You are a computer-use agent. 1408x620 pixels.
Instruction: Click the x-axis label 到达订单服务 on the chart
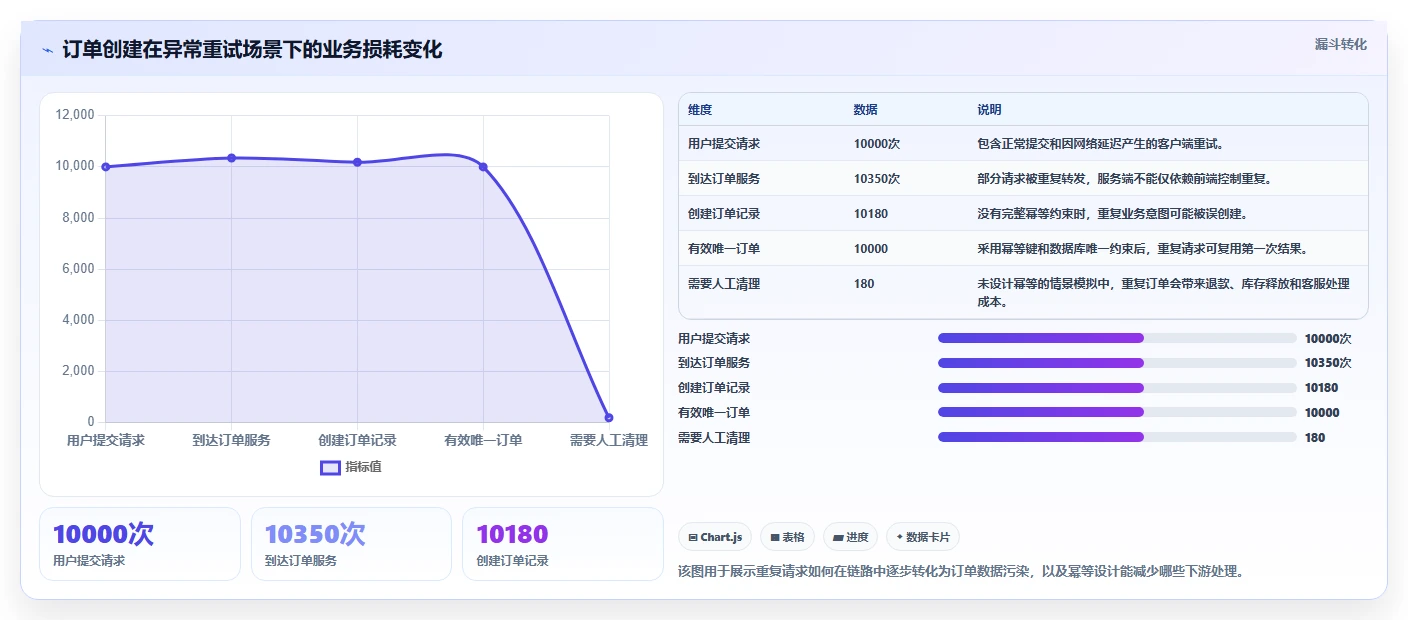[x=232, y=440]
